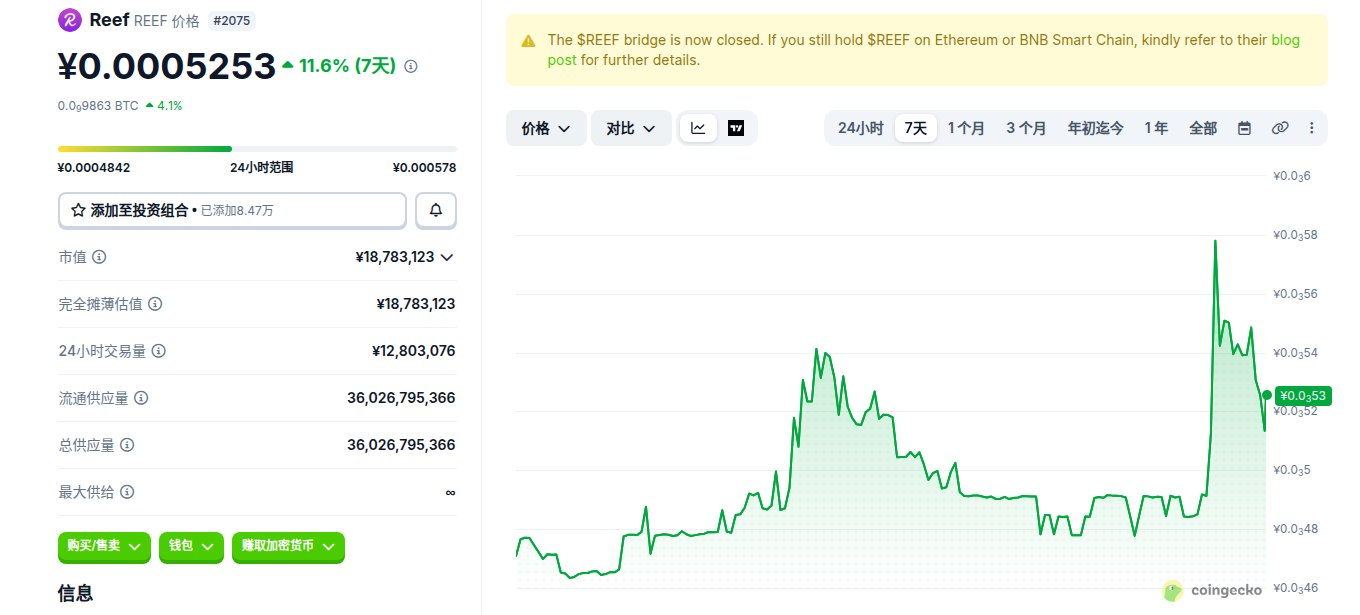Click the #2075 rank badge
The image size is (1360, 615).
231,20
